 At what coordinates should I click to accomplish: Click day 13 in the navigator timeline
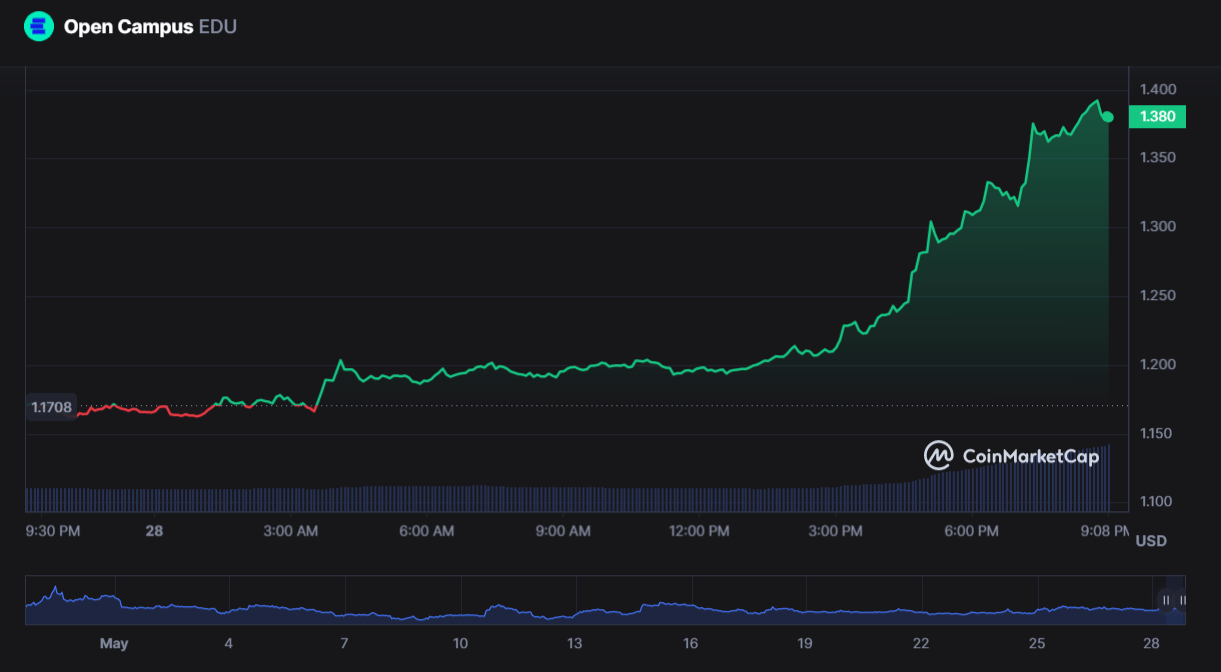575,643
